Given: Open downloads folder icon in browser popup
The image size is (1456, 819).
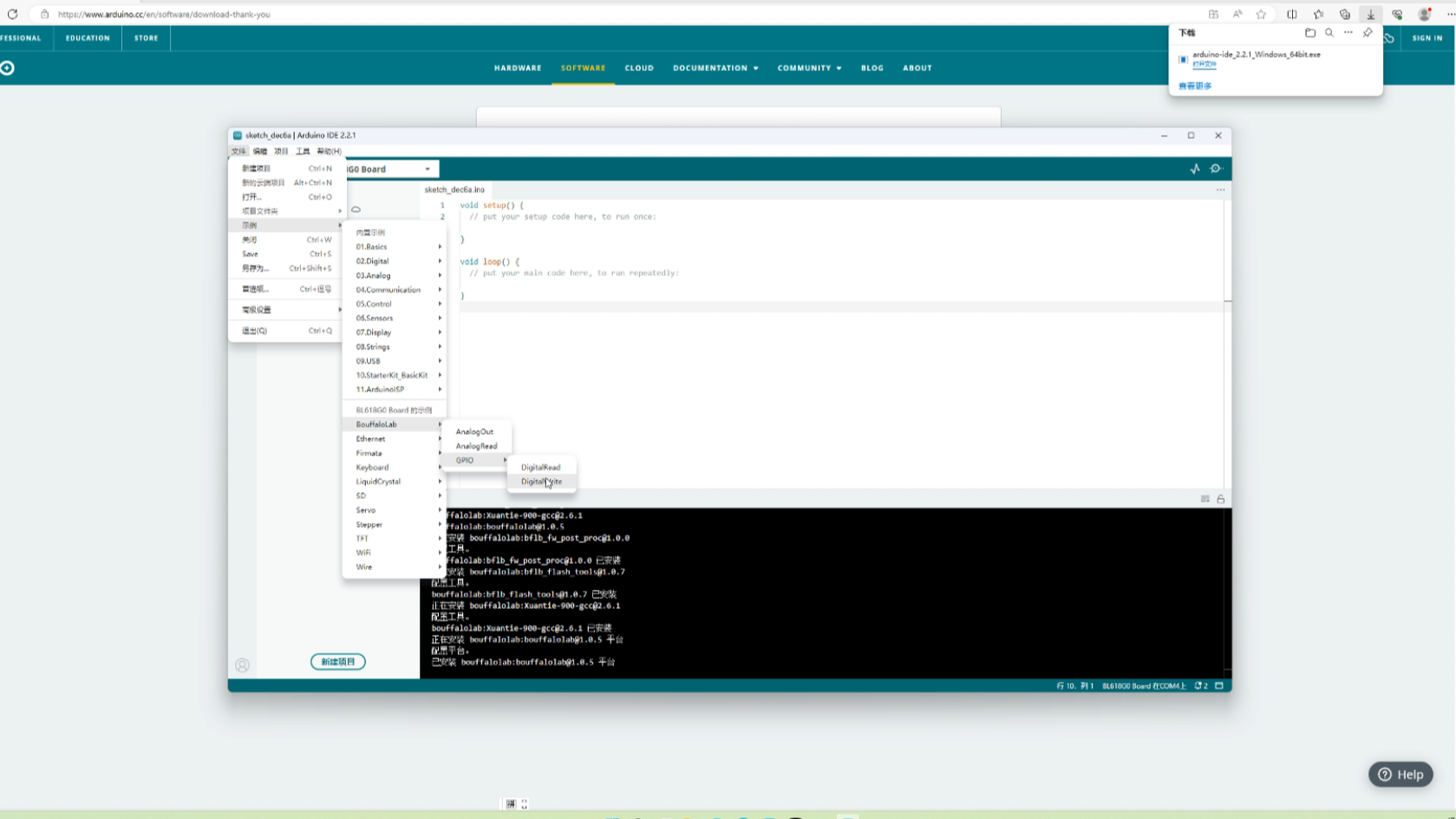Looking at the screenshot, I should [x=1310, y=33].
